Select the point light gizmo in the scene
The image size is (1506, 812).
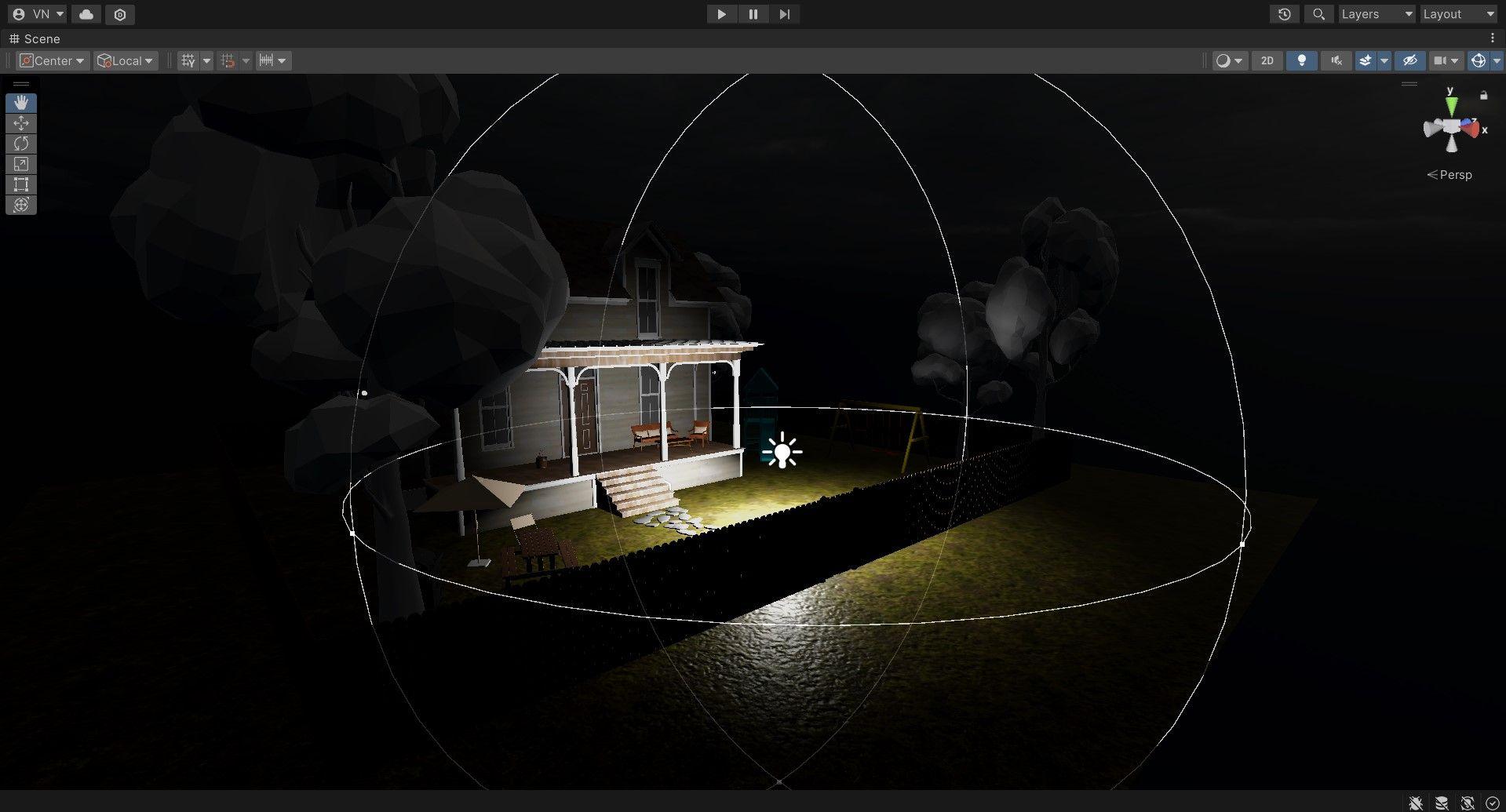coord(783,451)
